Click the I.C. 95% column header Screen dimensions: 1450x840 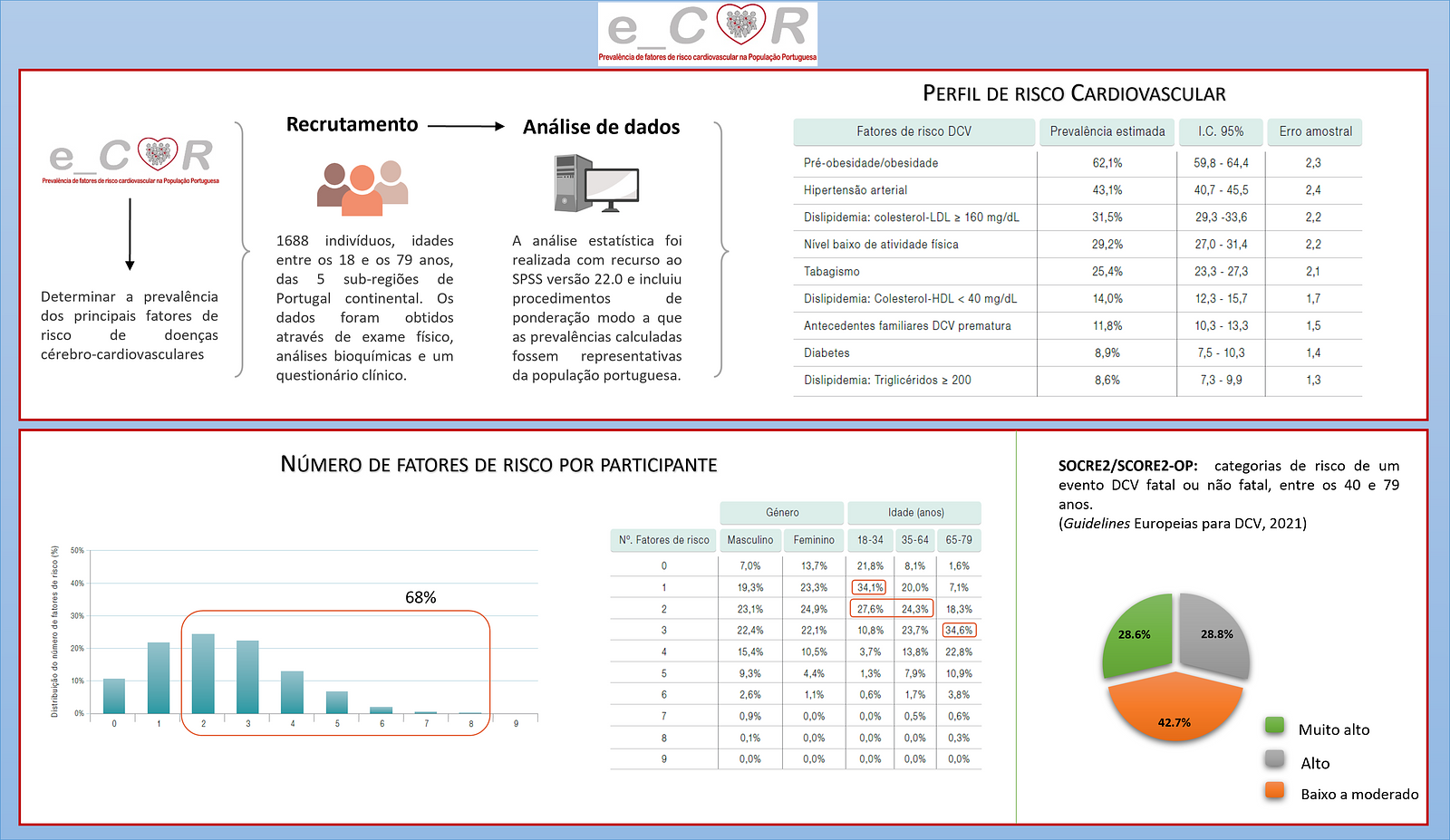pyautogui.click(x=1221, y=131)
